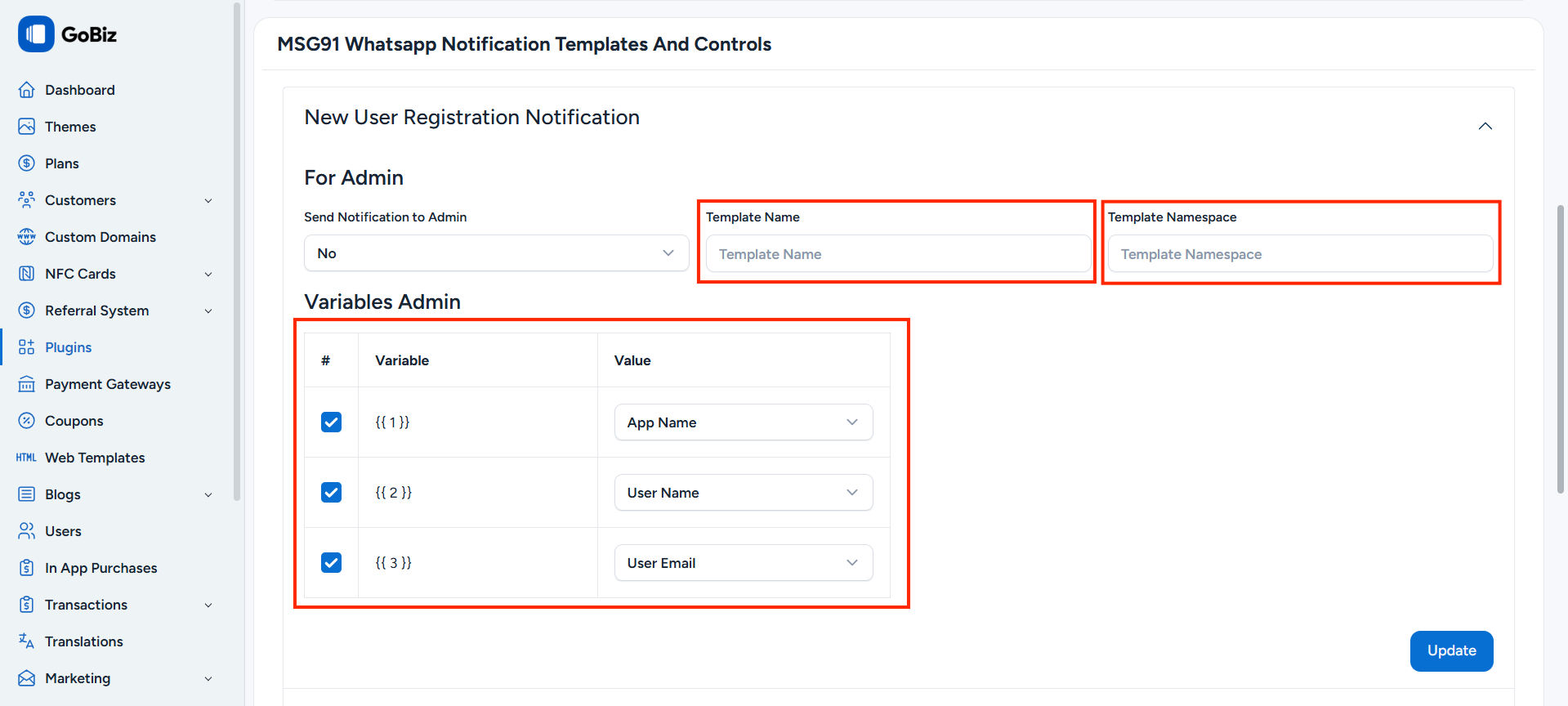Toggle the {{ 2 }} variable checkbox

pyautogui.click(x=331, y=493)
